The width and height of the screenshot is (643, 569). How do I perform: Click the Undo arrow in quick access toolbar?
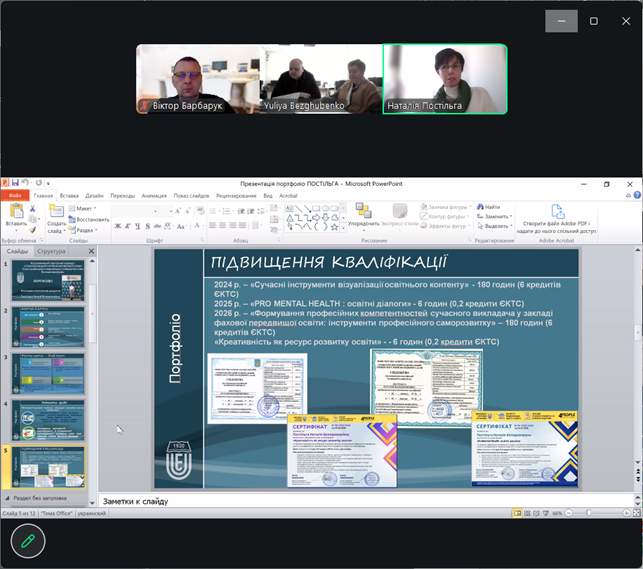tap(25, 183)
